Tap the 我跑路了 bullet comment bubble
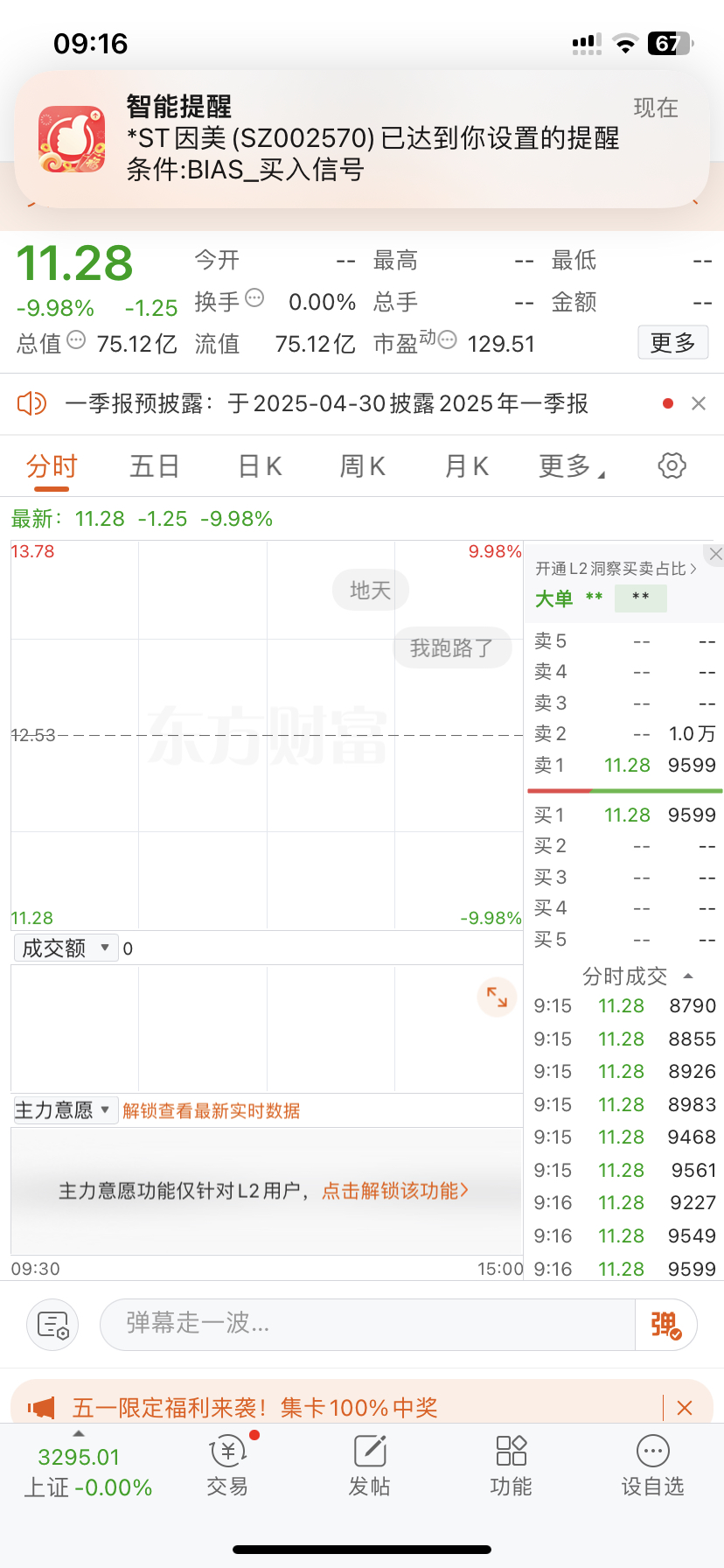This screenshot has height=1568, width=724. (452, 648)
